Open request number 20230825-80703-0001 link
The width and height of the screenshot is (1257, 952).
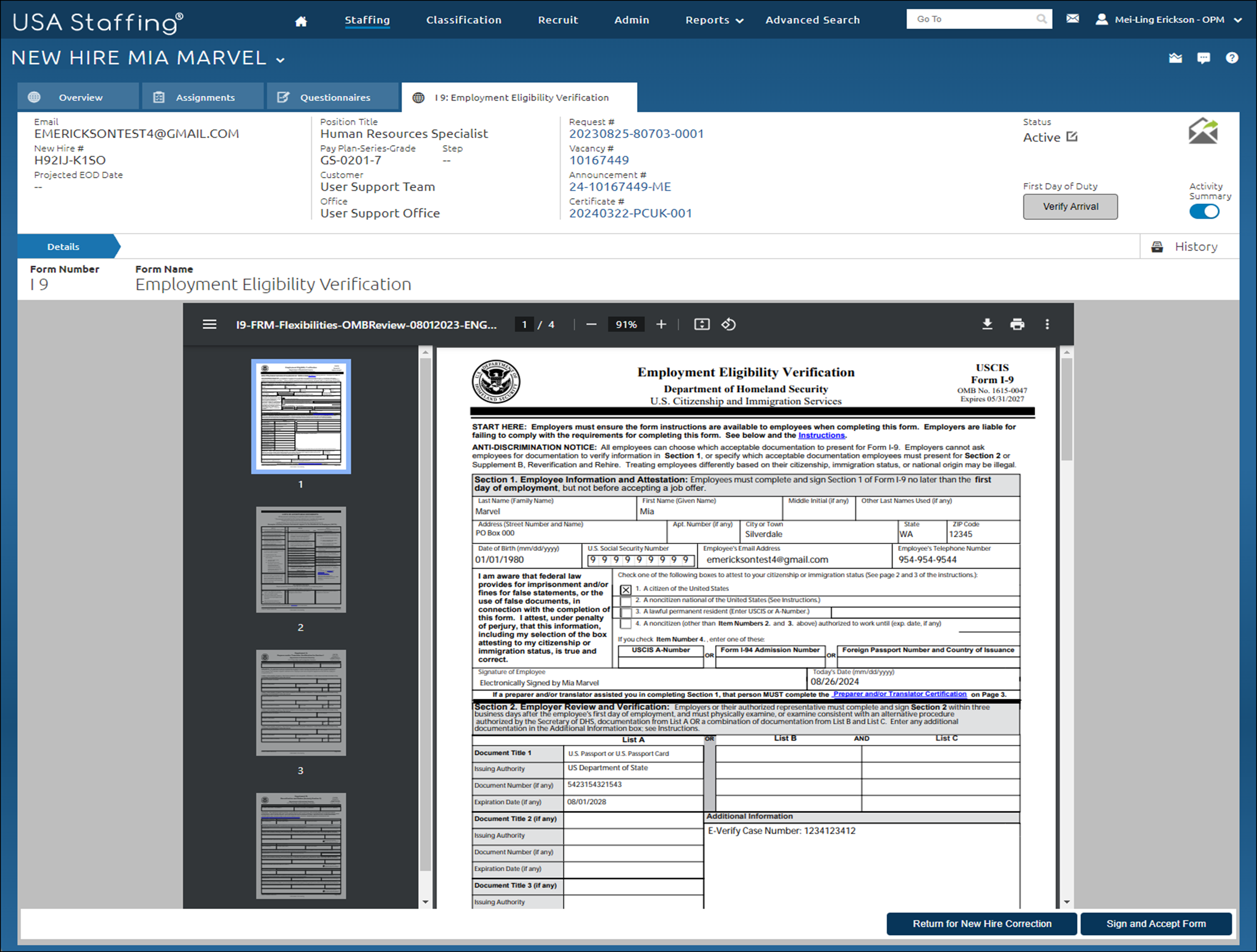636,134
